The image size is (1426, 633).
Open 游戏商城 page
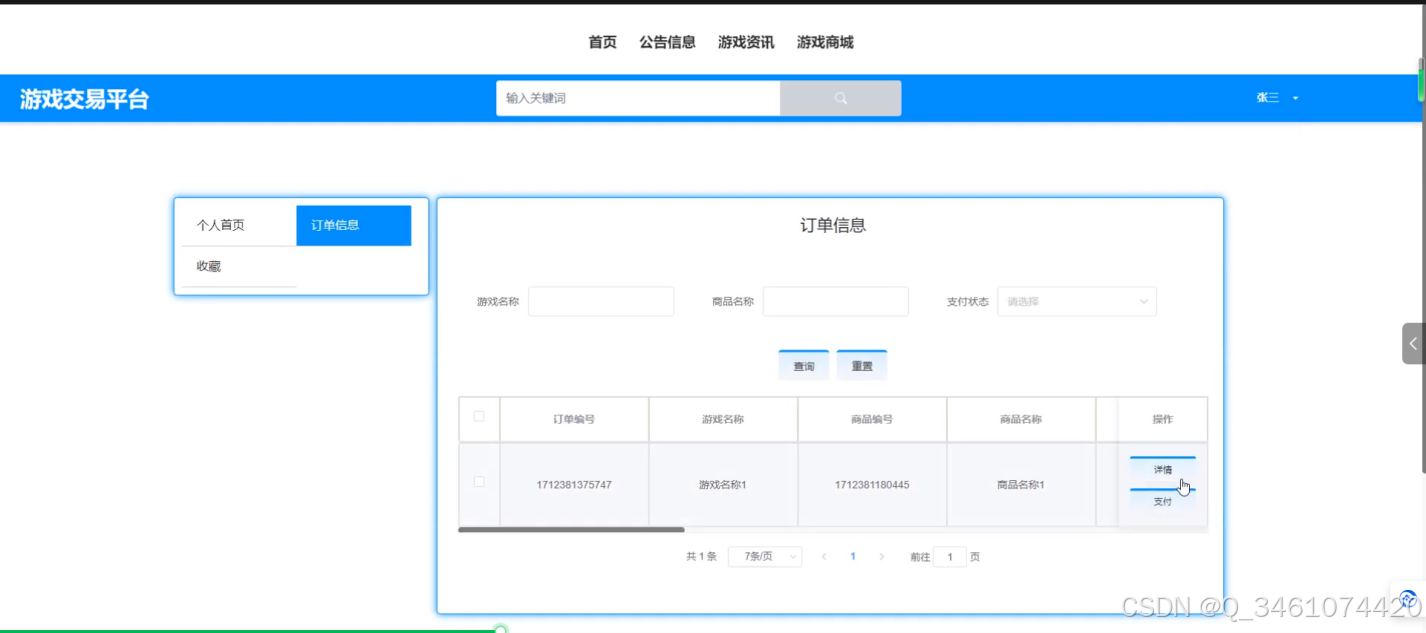click(x=825, y=42)
